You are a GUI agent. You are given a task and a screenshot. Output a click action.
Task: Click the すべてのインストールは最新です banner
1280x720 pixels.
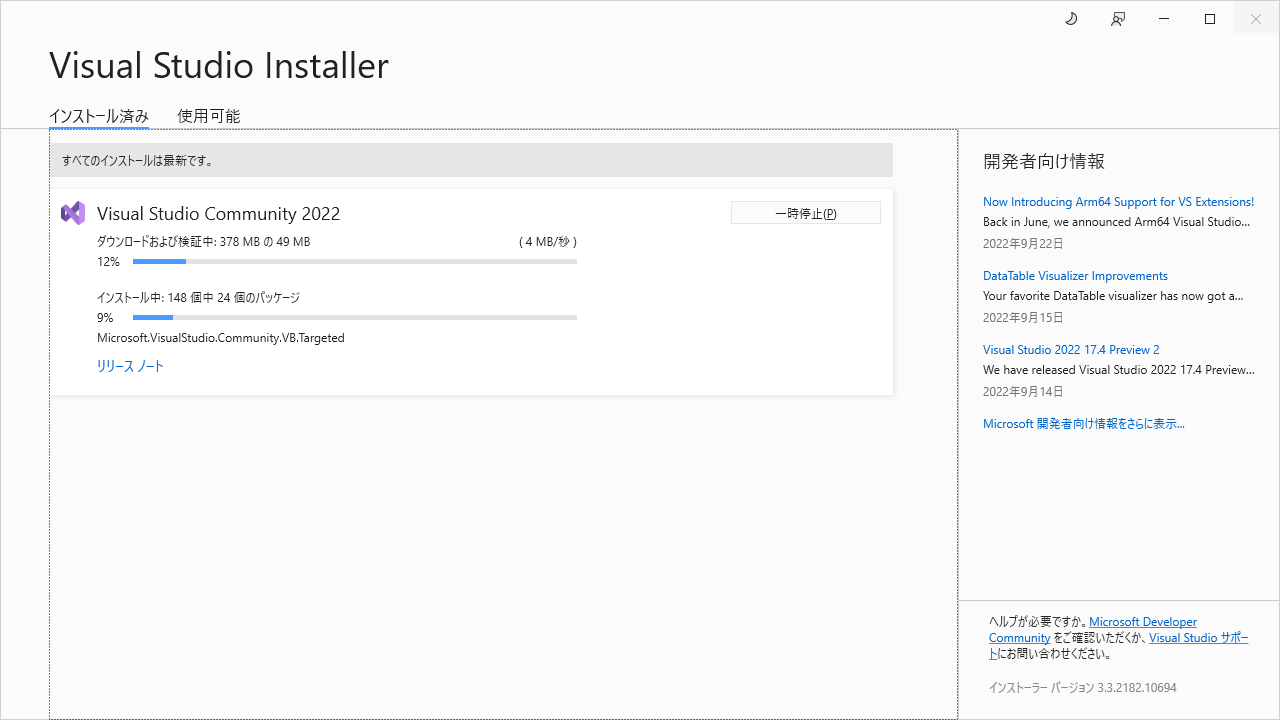tap(471, 160)
